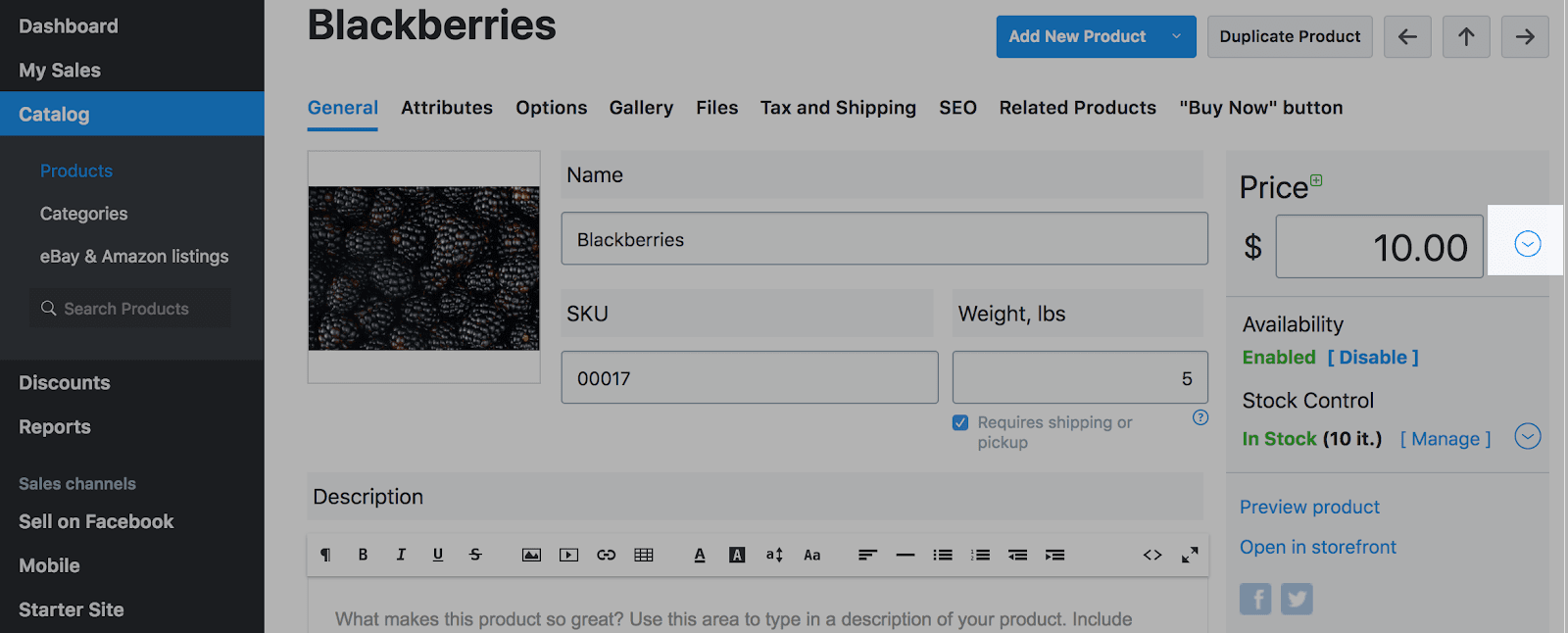Expand editor to fullscreen icon
This screenshot has width=1568, height=633.
pos(1190,555)
